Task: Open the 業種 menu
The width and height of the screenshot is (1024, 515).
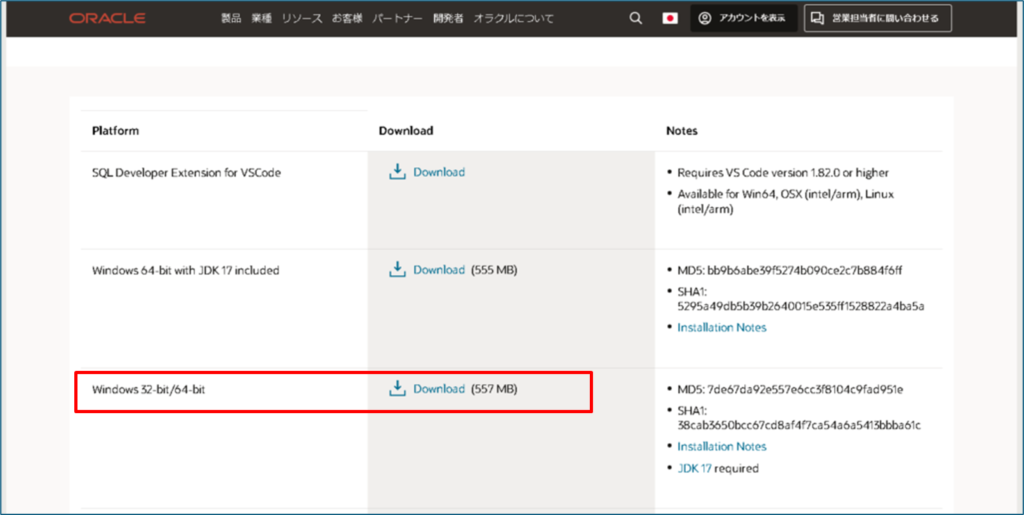Action: click(261, 18)
